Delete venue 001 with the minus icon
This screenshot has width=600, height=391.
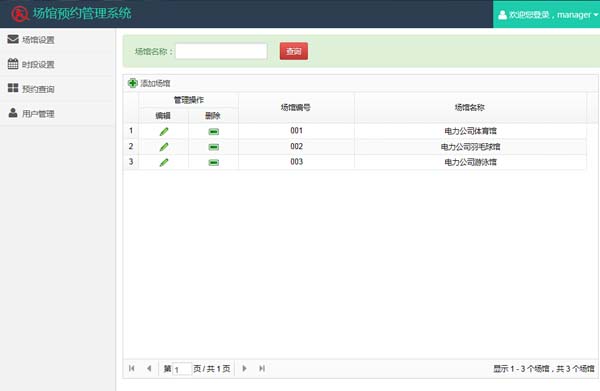click(214, 132)
